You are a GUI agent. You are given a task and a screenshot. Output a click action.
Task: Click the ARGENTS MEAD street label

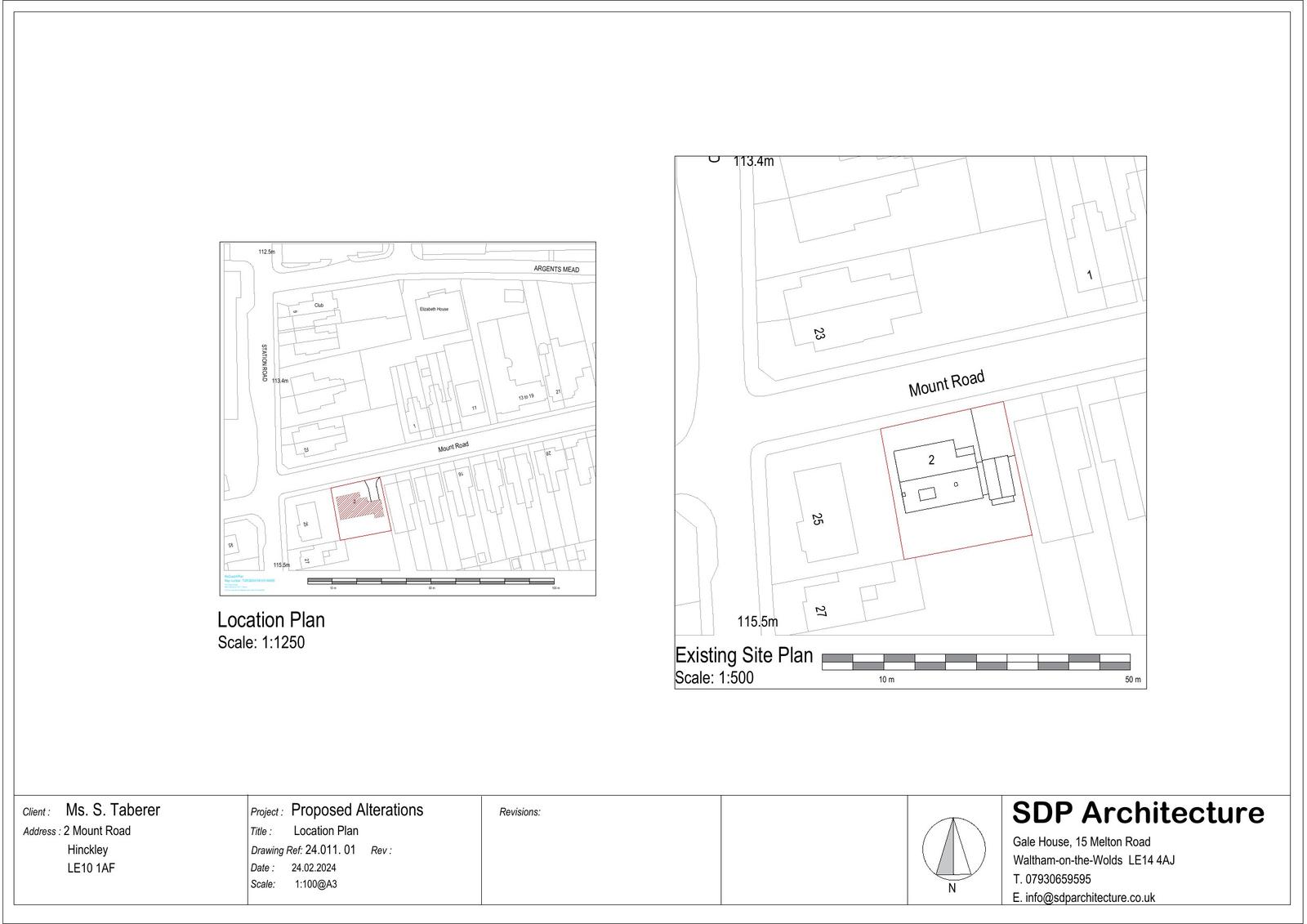click(556, 270)
